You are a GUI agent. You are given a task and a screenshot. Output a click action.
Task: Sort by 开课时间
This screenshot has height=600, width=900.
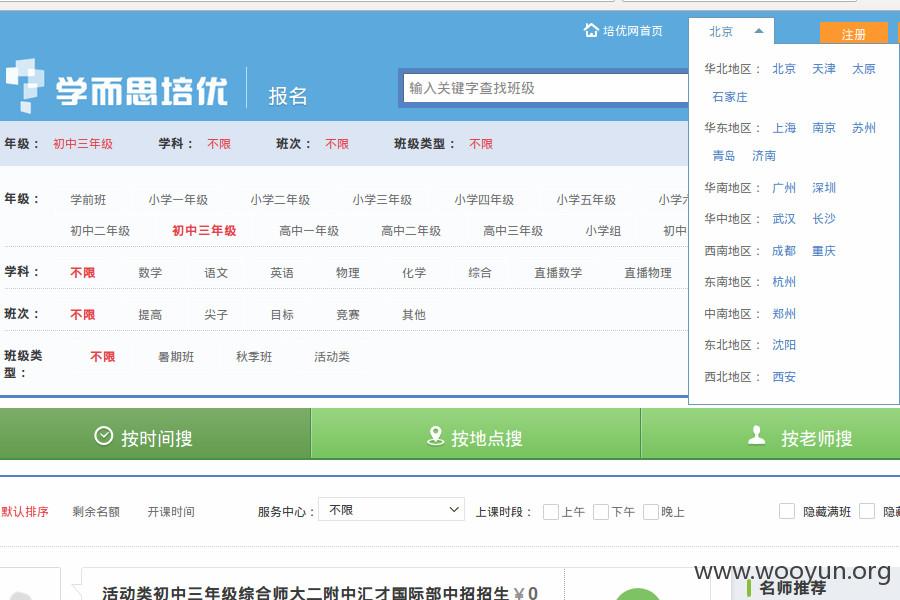tap(171, 512)
